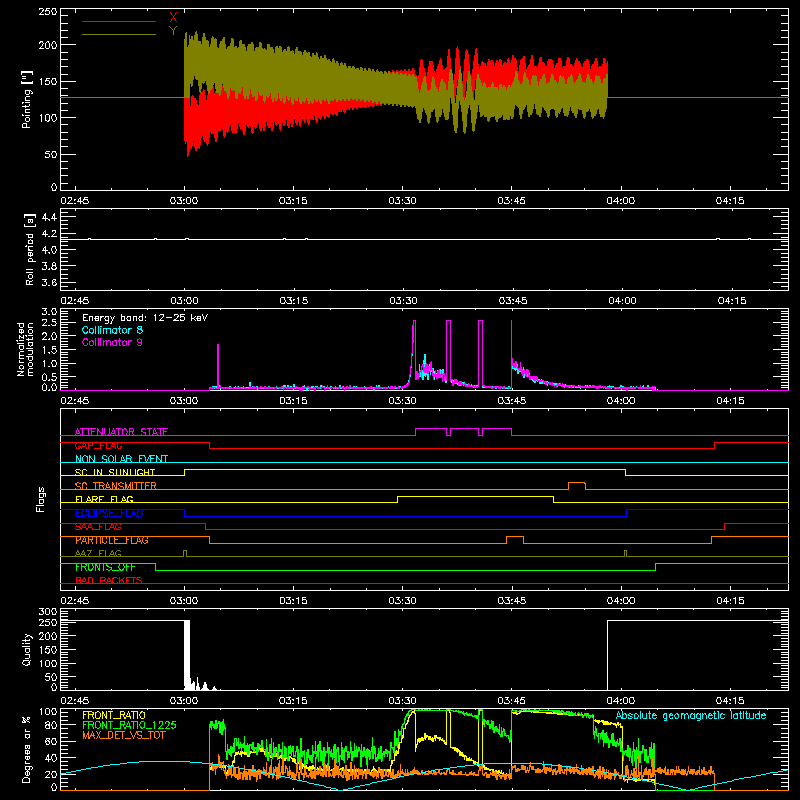
Task: Click the PARTICLE_FLAG label
Action: click(112, 540)
